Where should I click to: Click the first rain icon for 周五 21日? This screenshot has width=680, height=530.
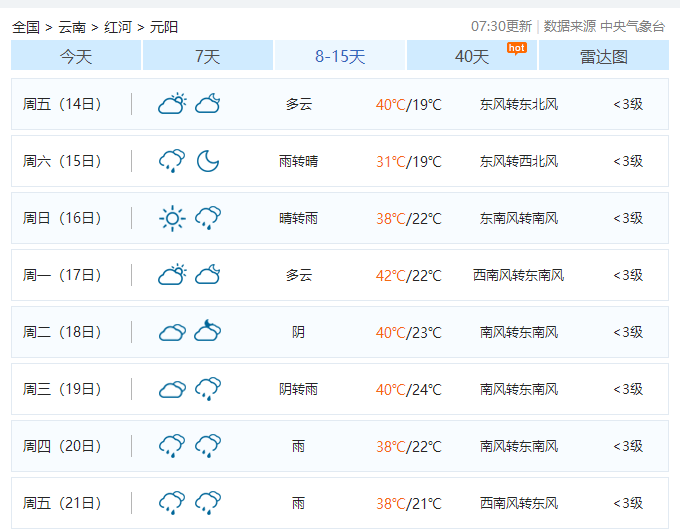[x=172, y=503]
